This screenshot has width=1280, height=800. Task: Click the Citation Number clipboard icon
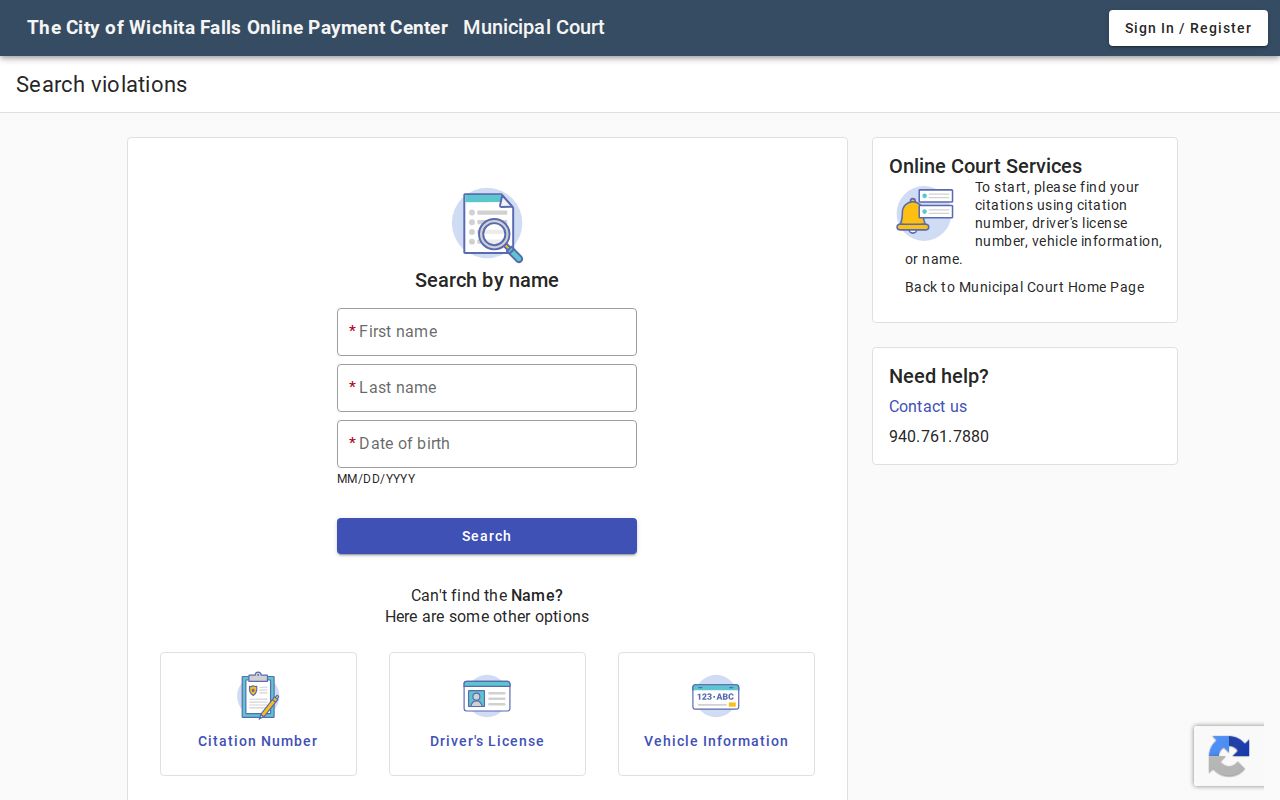[x=258, y=695]
